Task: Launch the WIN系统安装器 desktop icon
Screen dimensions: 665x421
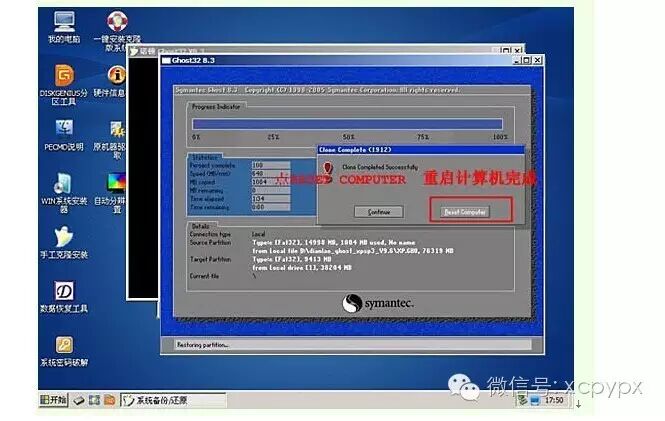Action: tap(64, 192)
